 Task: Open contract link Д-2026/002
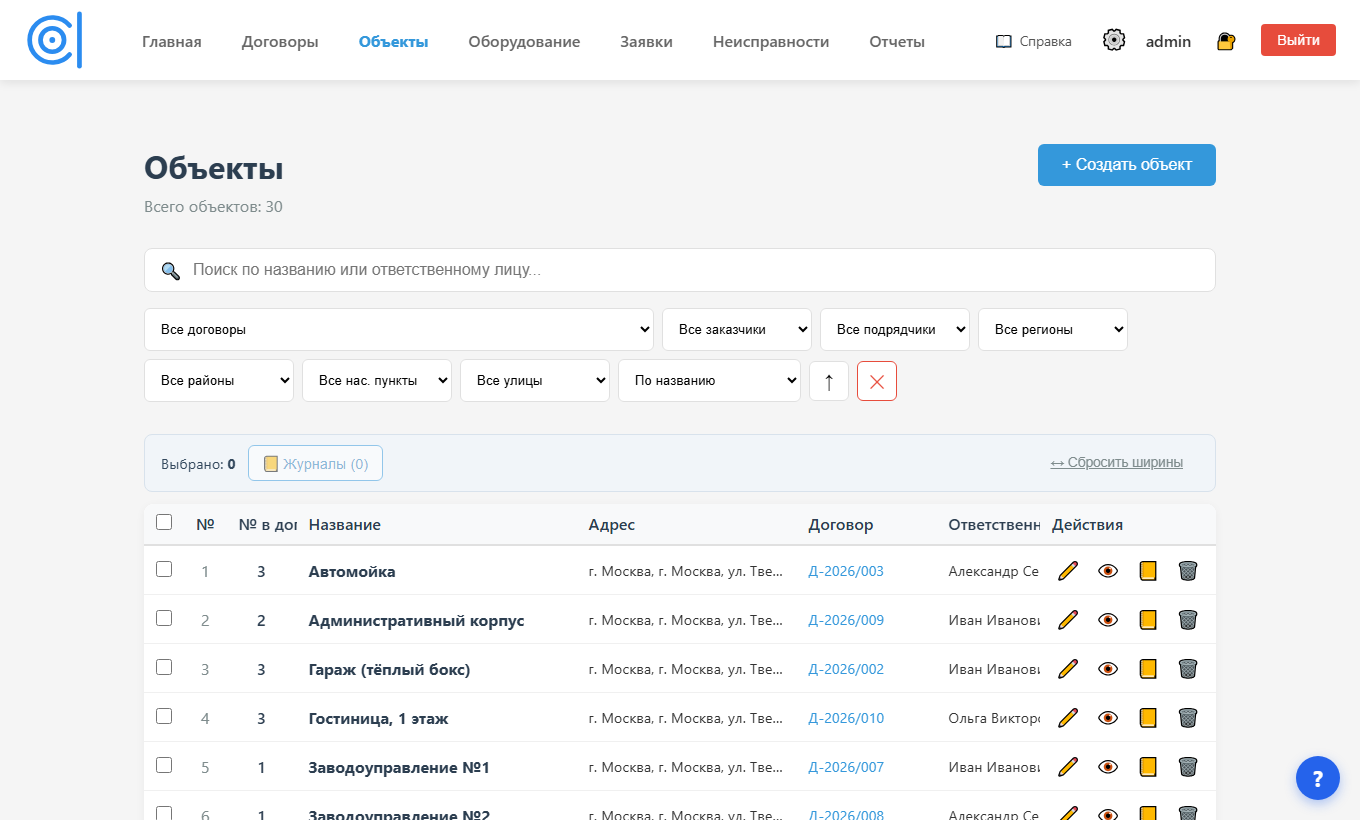[846, 669]
